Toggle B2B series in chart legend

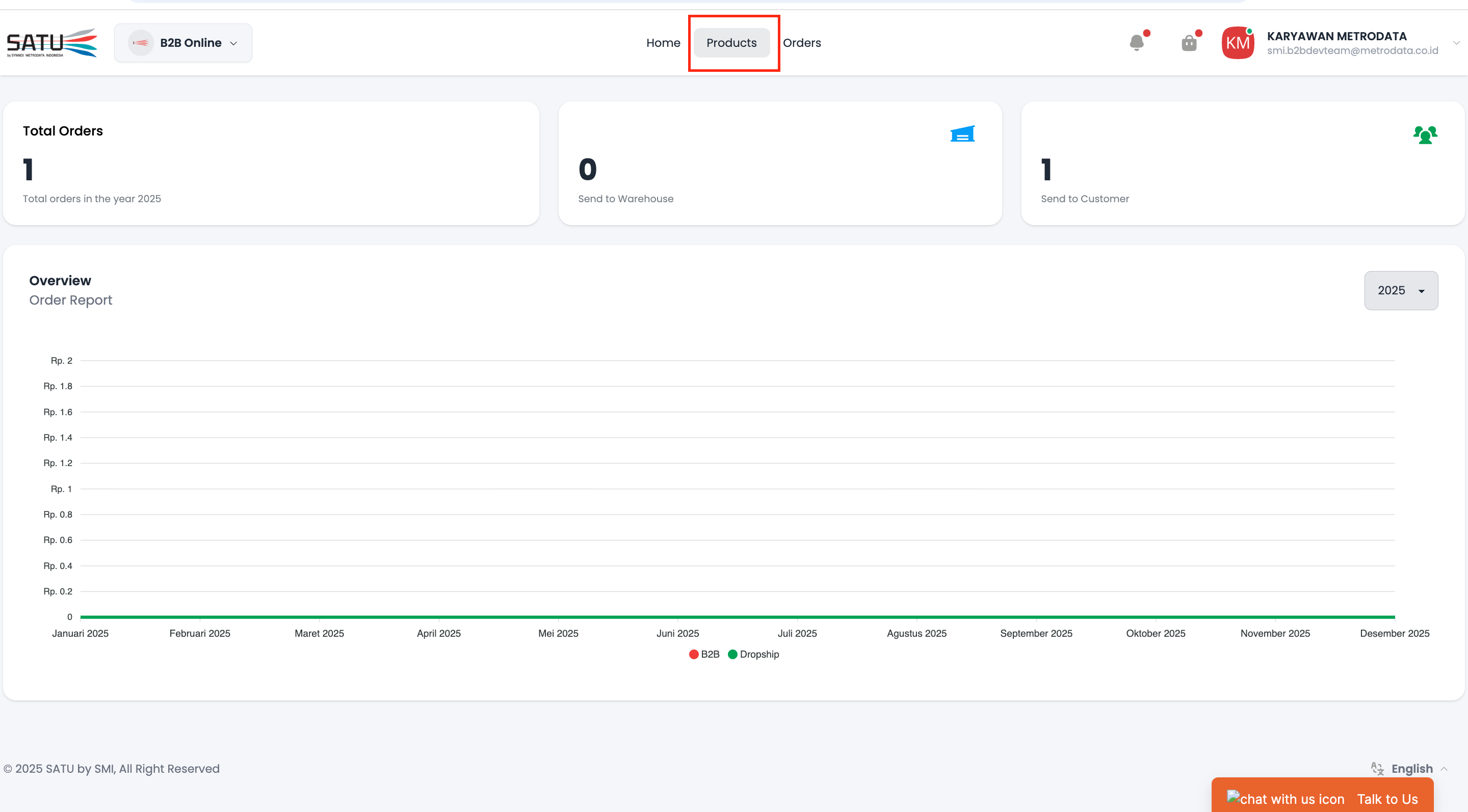click(704, 654)
